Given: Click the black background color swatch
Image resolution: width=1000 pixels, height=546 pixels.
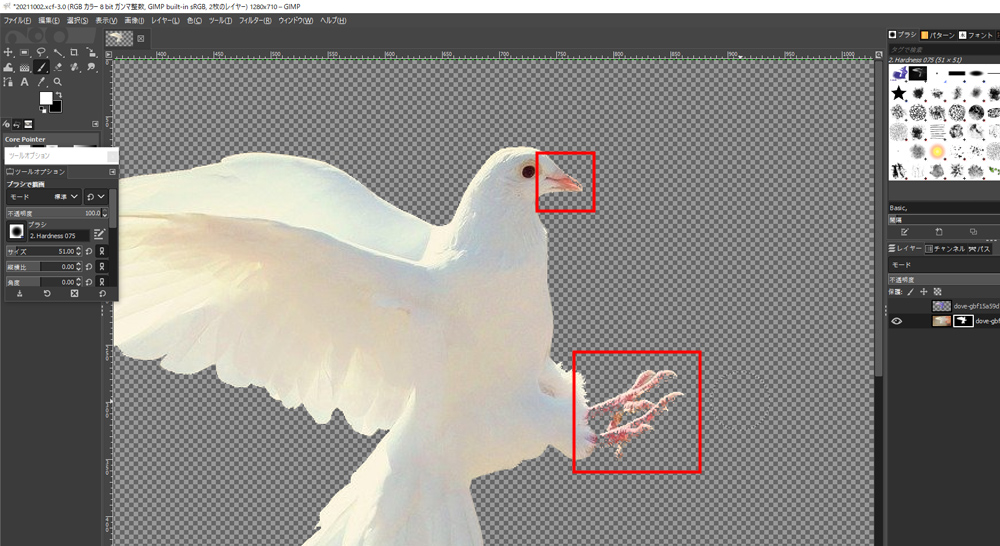Looking at the screenshot, I should point(57,108).
